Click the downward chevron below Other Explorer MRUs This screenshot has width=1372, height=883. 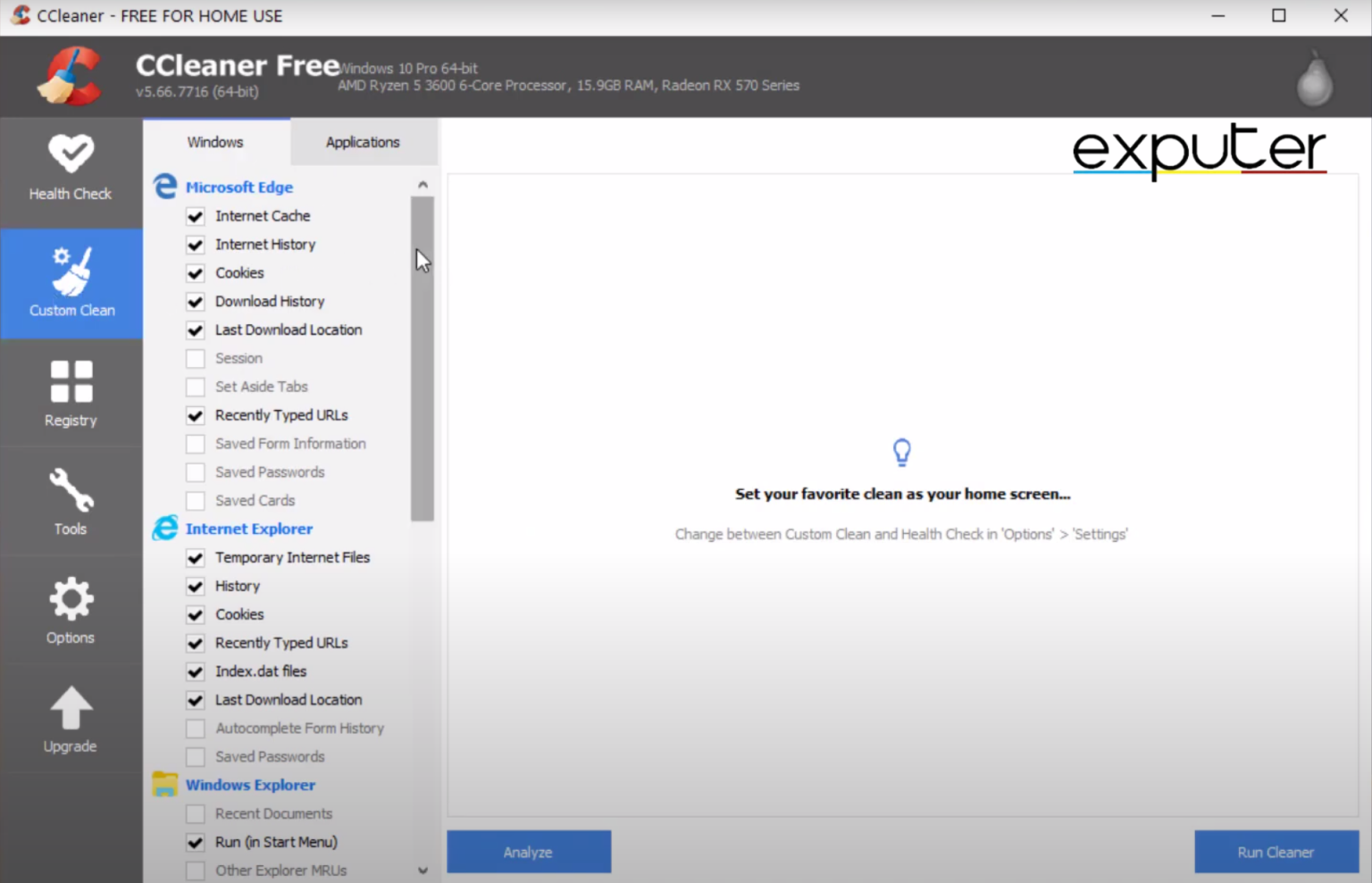tap(422, 870)
